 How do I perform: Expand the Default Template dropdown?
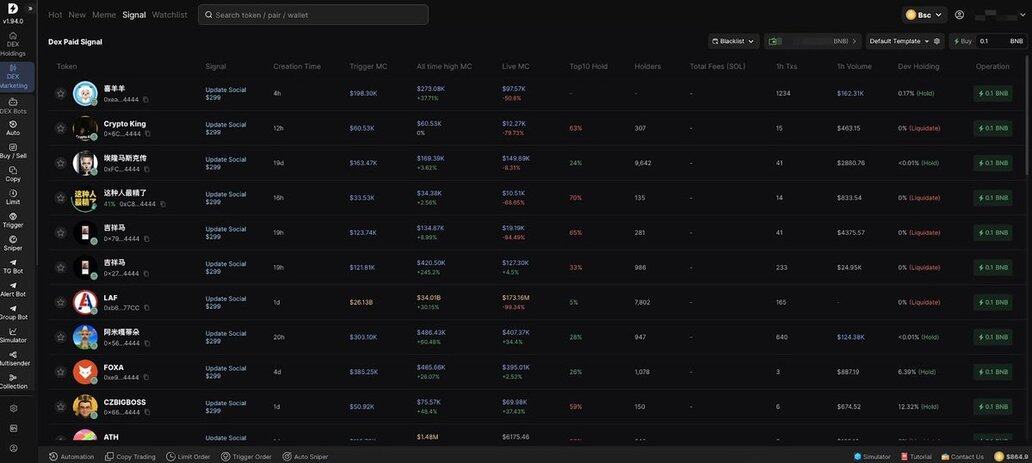coord(899,41)
